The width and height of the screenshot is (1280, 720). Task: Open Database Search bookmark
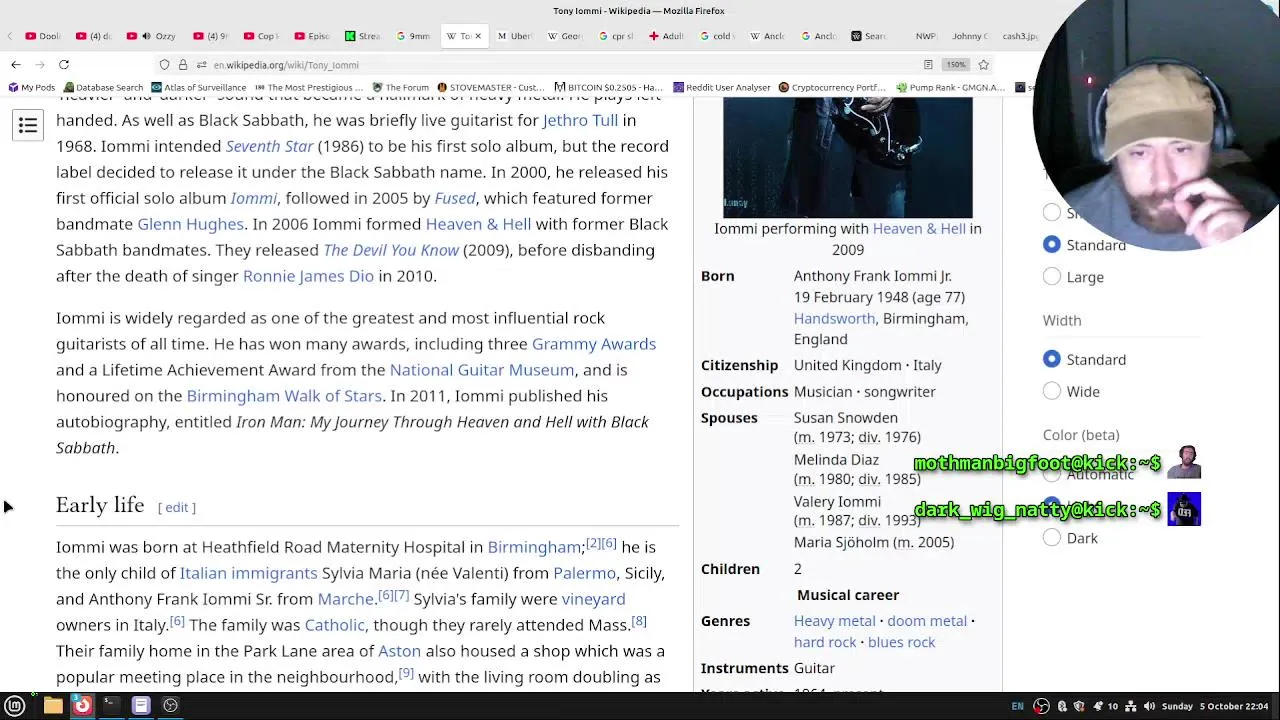tap(102, 88)
